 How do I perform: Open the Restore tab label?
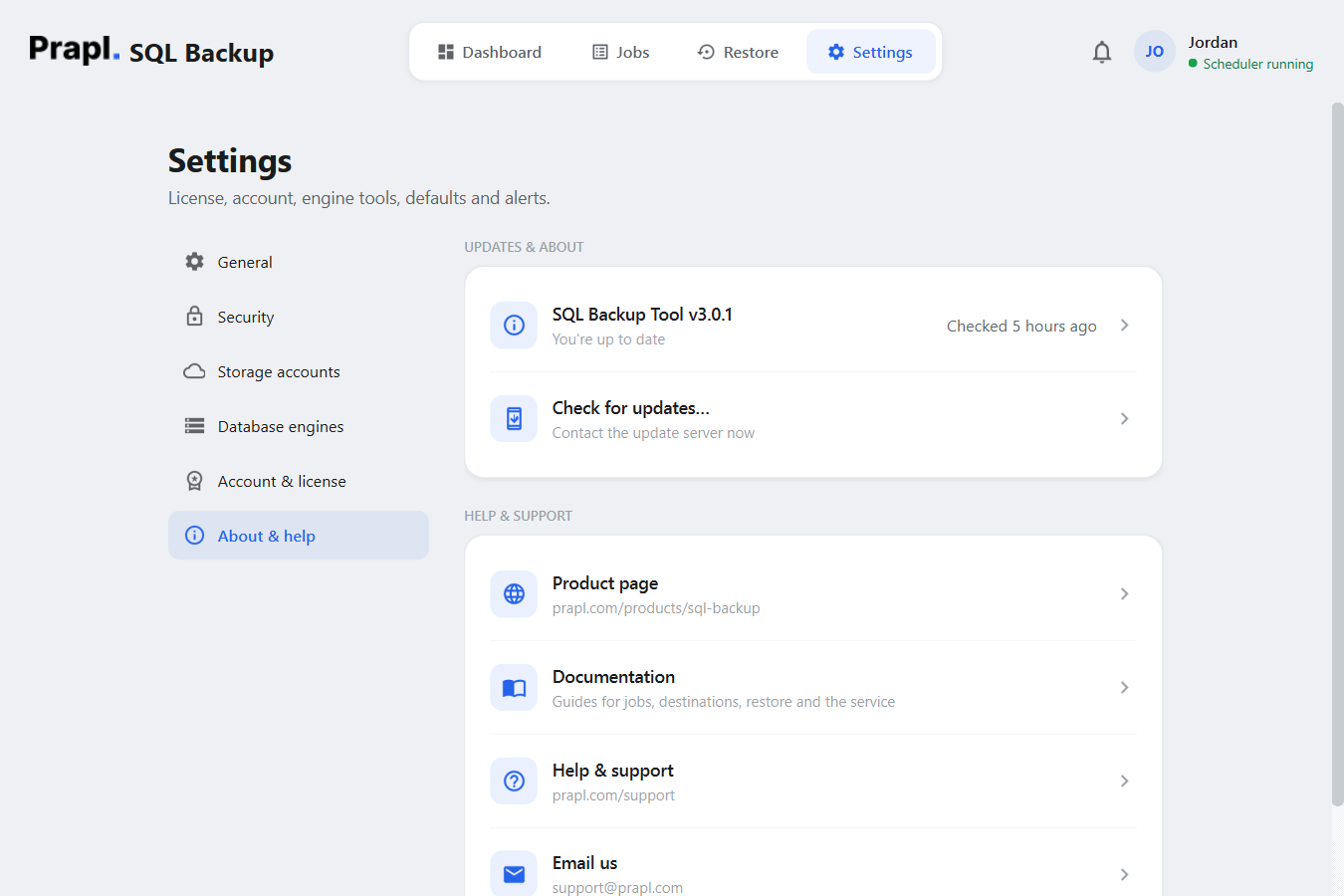click(x=751, y=52)
